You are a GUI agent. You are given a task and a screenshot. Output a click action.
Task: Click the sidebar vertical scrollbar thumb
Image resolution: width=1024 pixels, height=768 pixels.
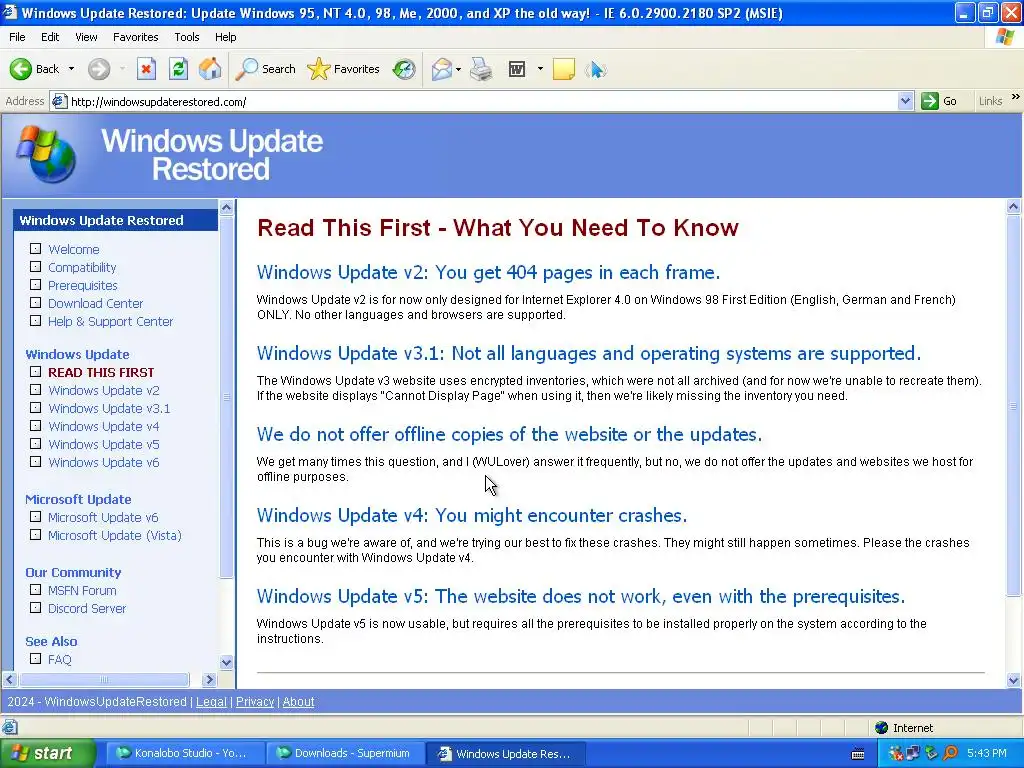click(226, 396)
